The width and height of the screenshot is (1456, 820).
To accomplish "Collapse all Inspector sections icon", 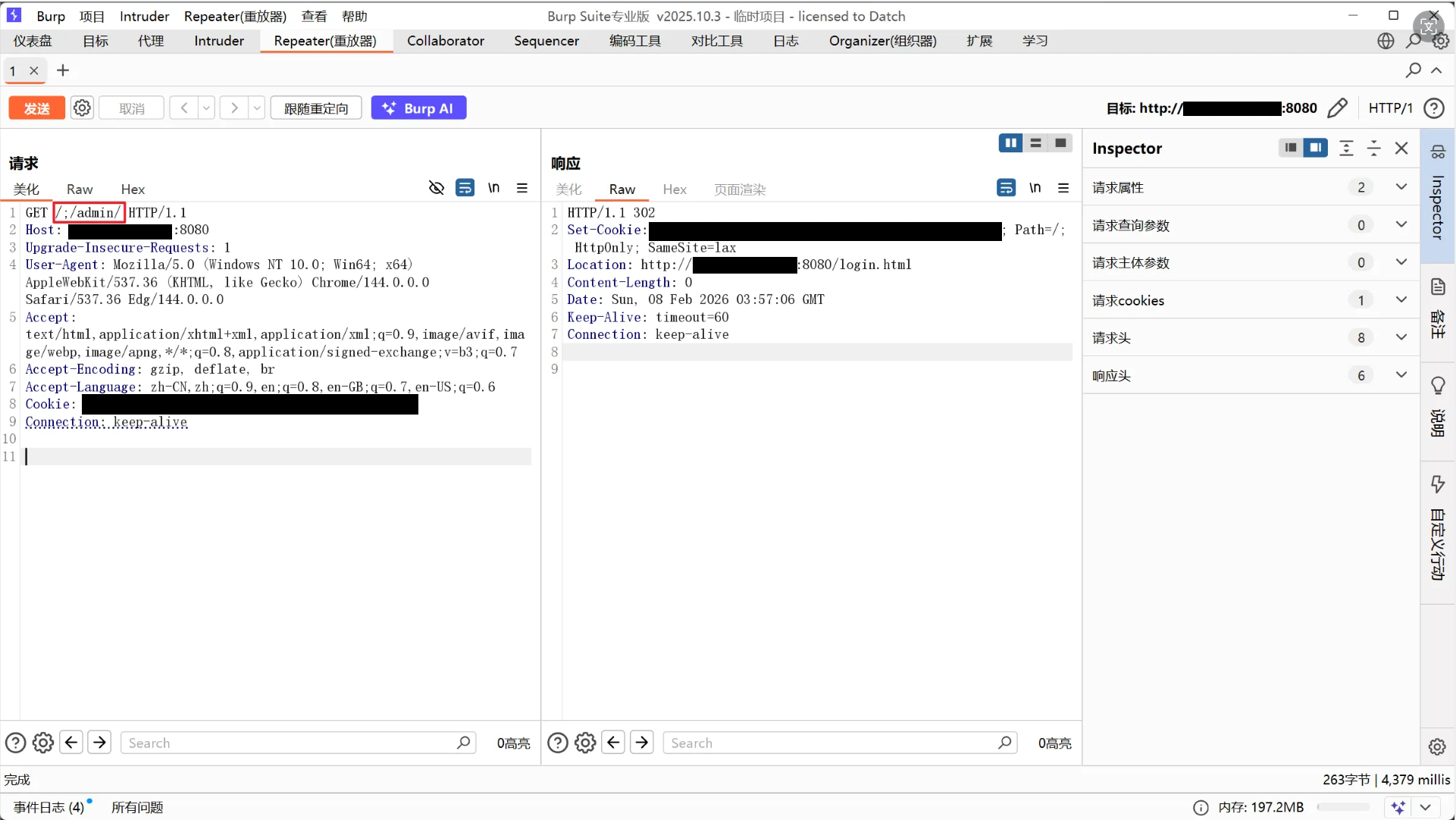I will click(1374, 148).
